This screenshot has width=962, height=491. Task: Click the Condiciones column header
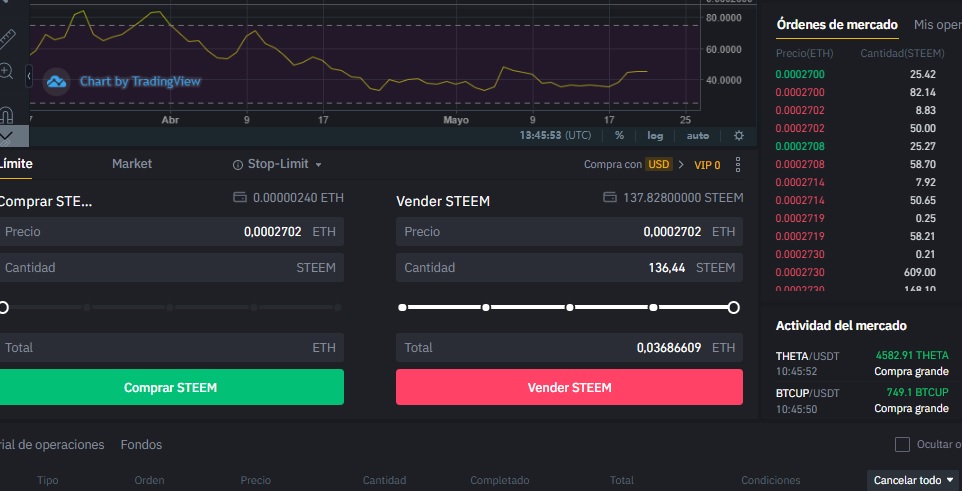[771, 481]
